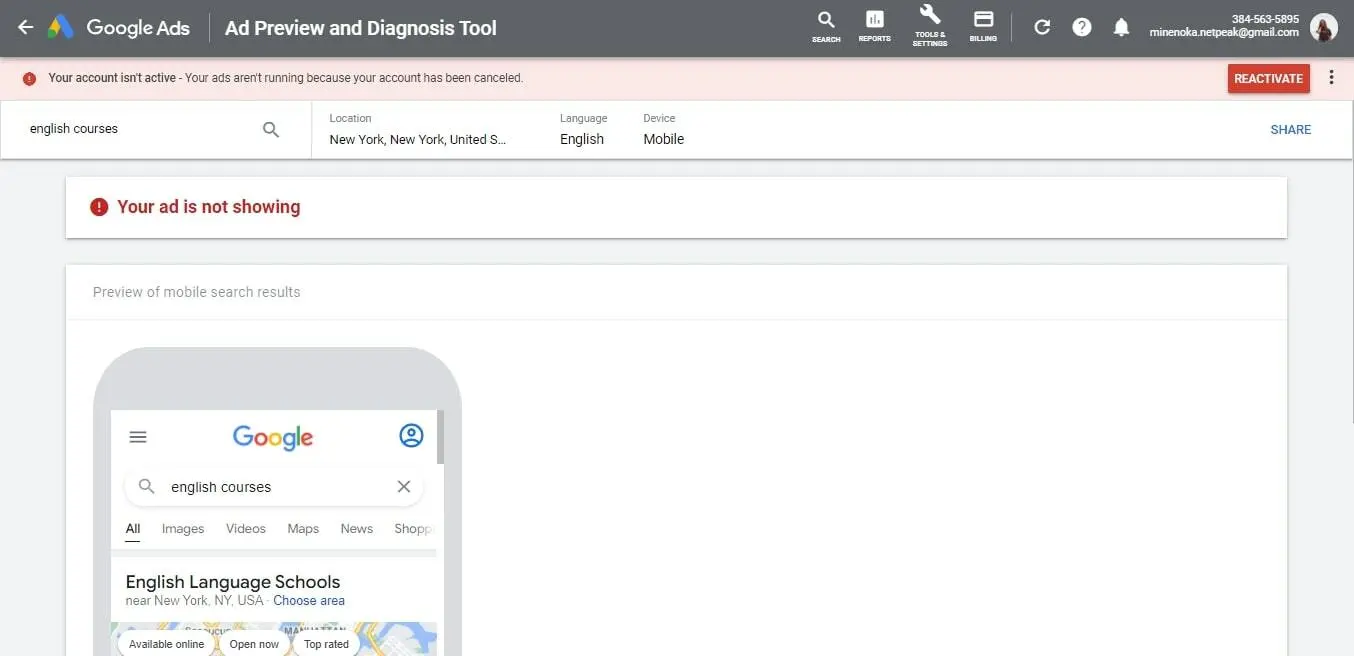
Task: Click the magnifier in the keyword field
Action: 271,129
